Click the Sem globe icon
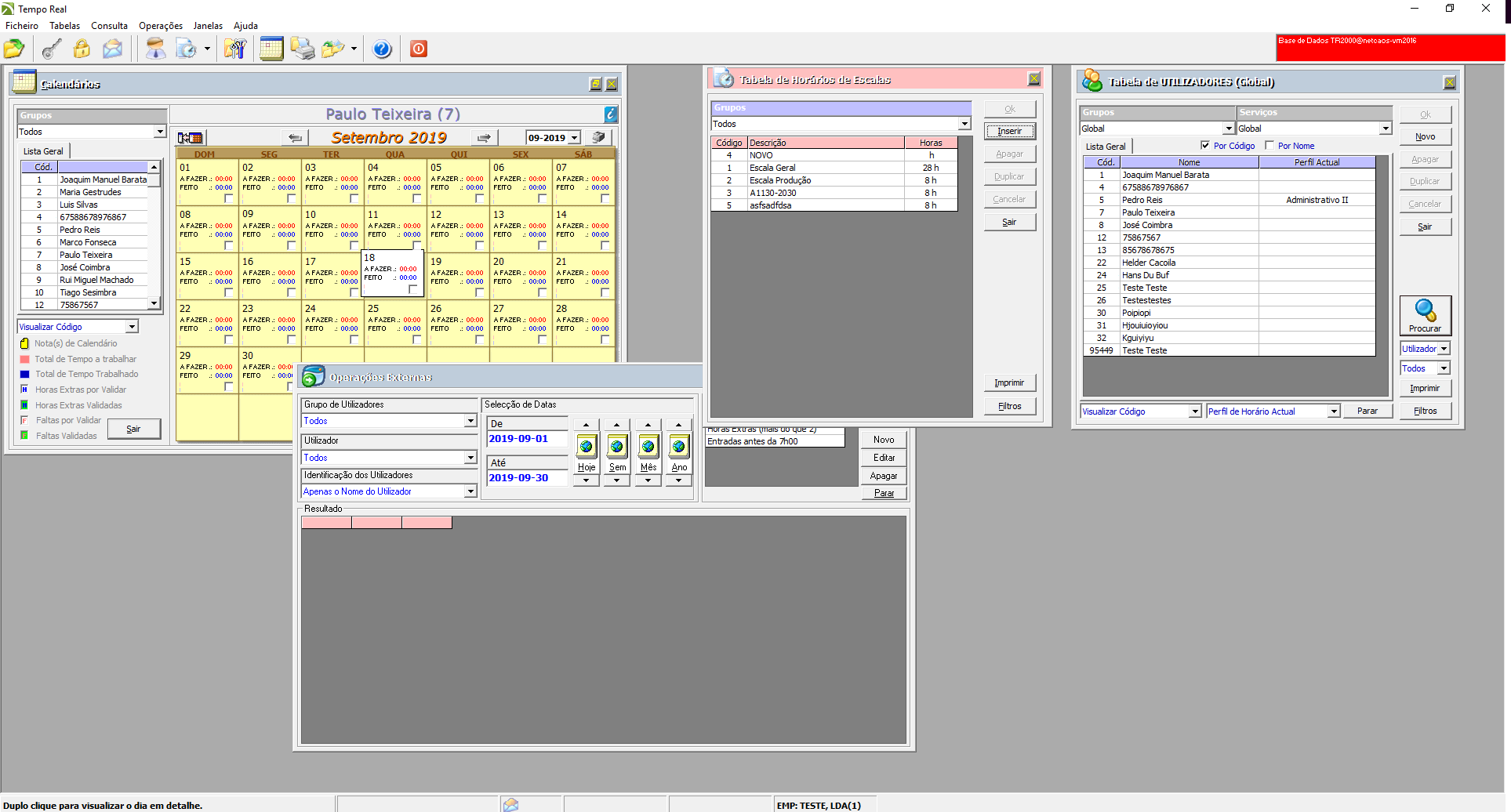The width and height of the screenshot is (1511, 812). pos(617,447)
